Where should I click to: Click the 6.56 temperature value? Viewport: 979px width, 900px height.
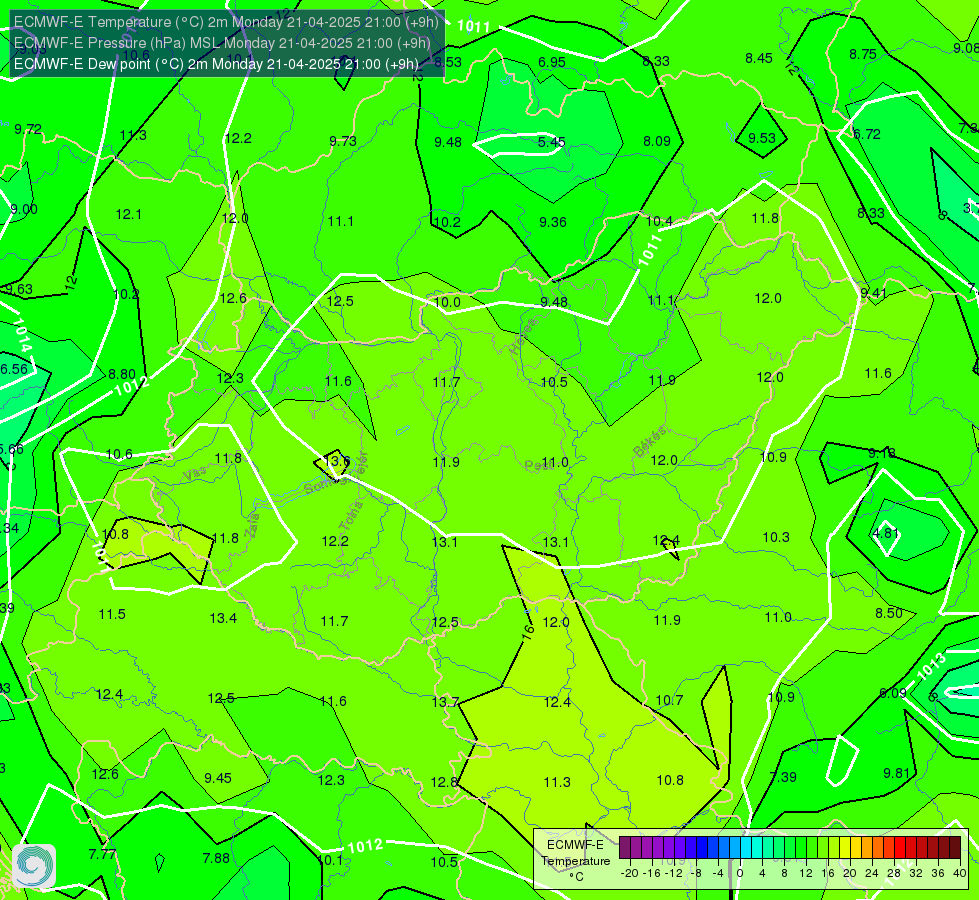click(x=14, y=370)
